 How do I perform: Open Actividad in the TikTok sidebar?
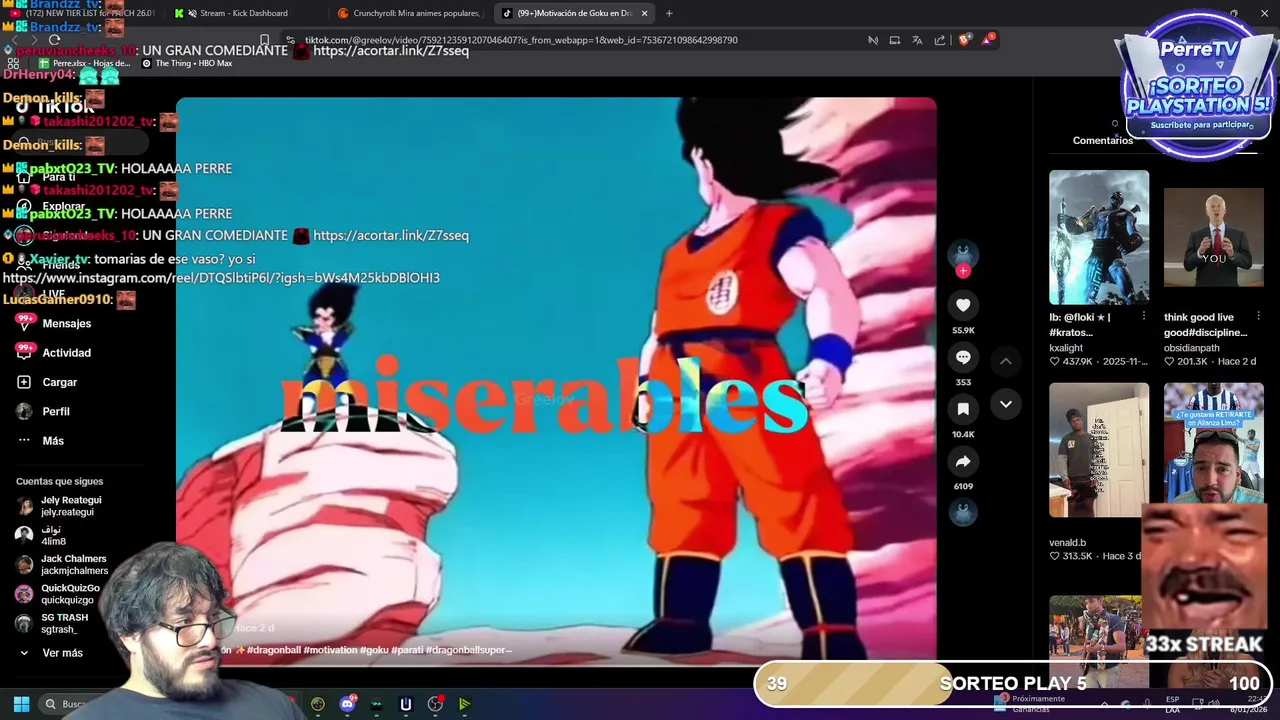54,352
